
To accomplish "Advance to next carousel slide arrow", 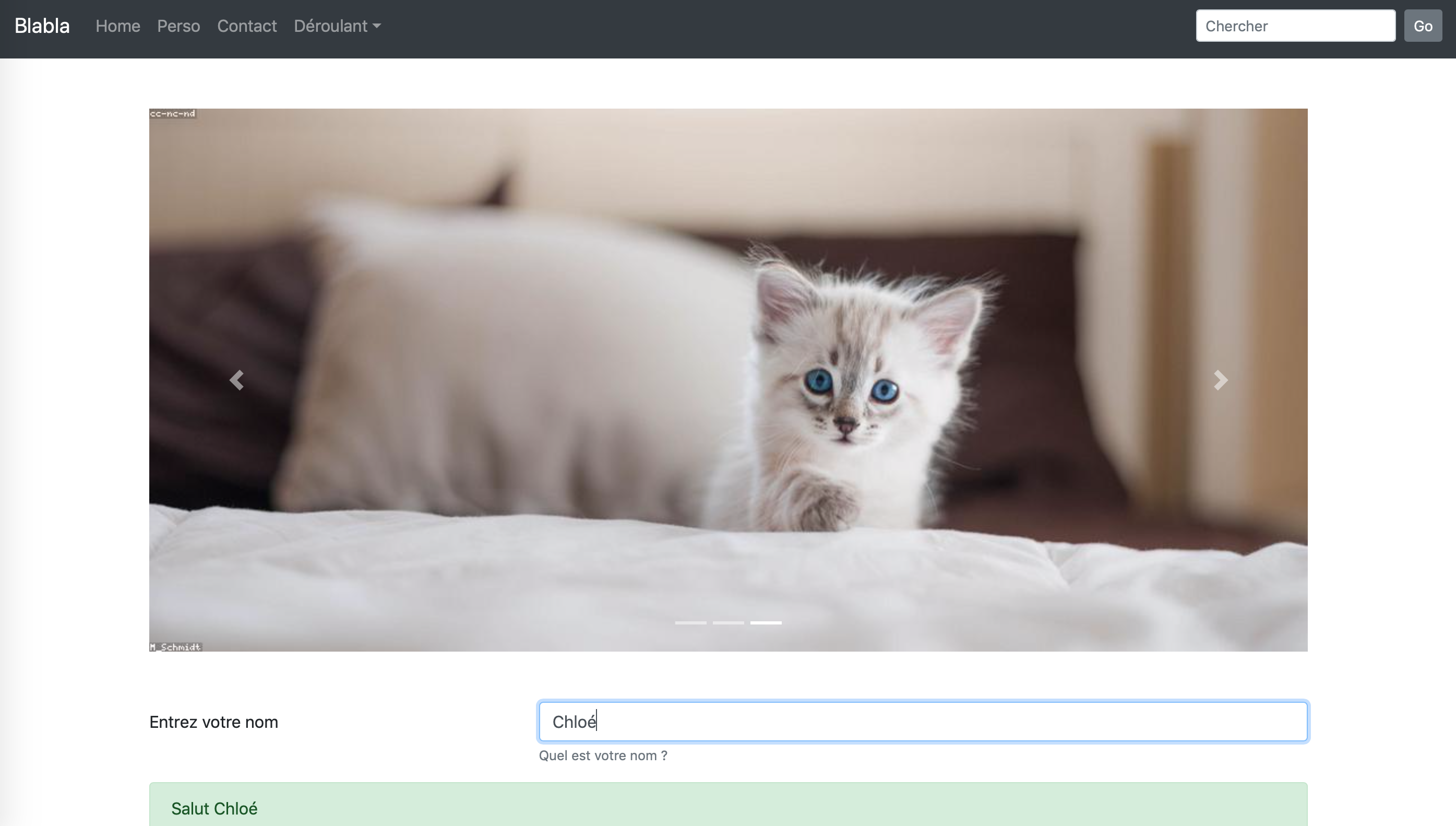I will [x=1220, y=380].
